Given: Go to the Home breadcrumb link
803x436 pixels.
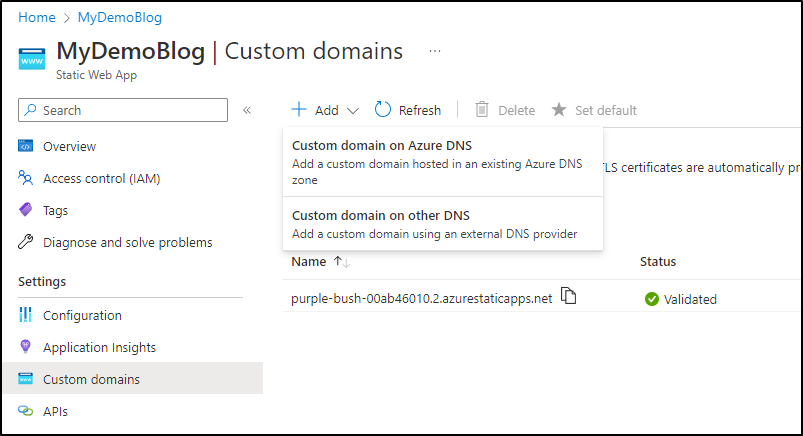Looking at the screenshot, I should coord(36,17).
